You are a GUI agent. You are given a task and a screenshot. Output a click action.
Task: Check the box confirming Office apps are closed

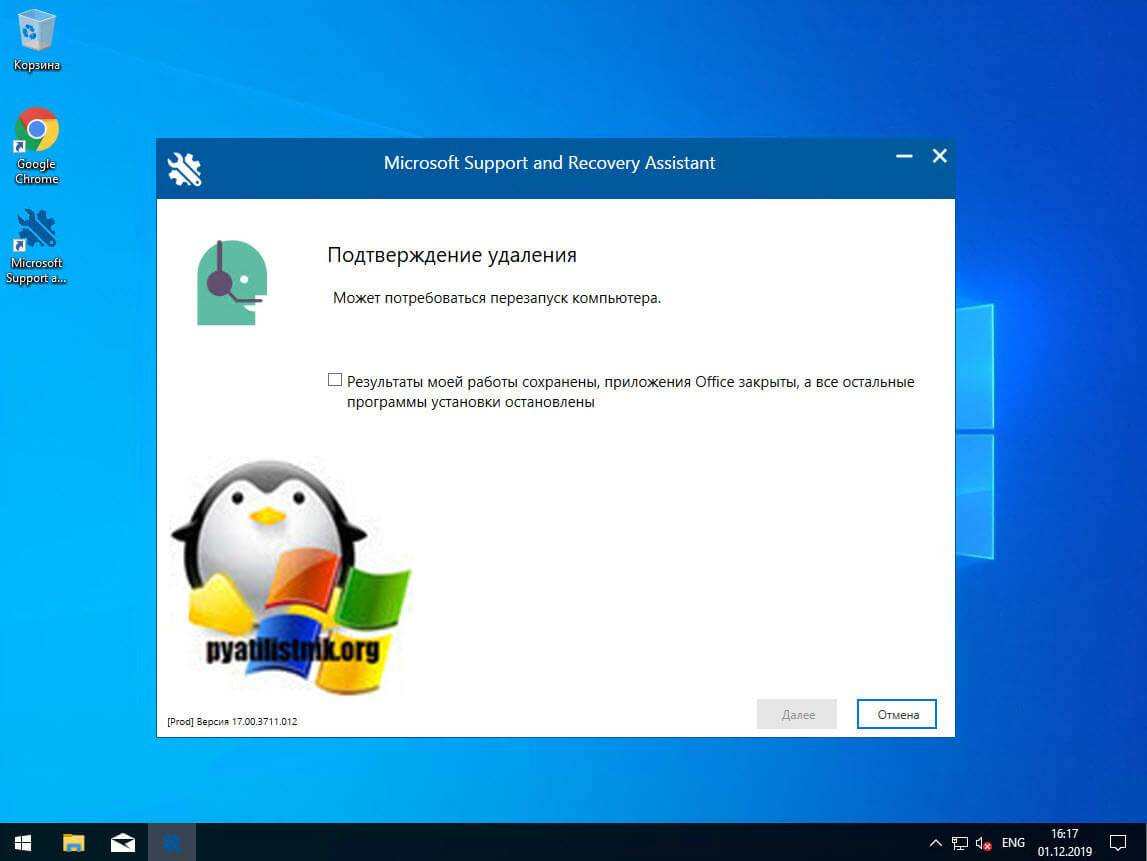point(336,379)
